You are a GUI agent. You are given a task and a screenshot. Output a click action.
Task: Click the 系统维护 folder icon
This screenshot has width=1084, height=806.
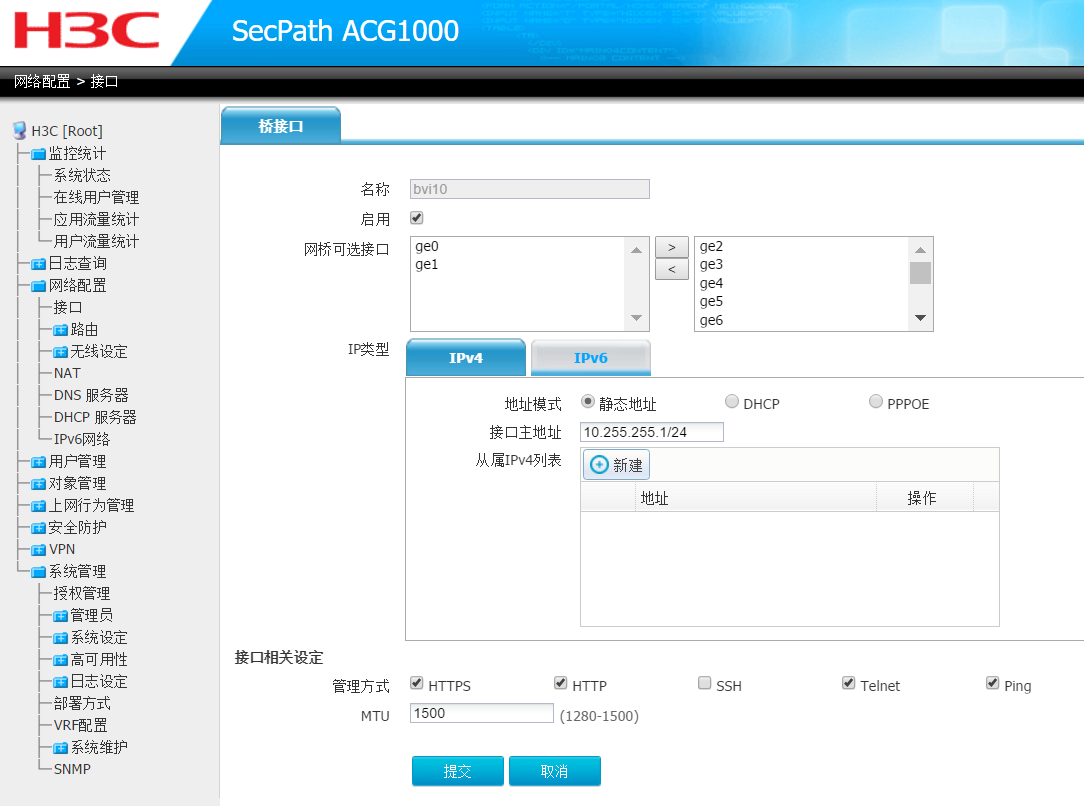click(x=60, y=747)
